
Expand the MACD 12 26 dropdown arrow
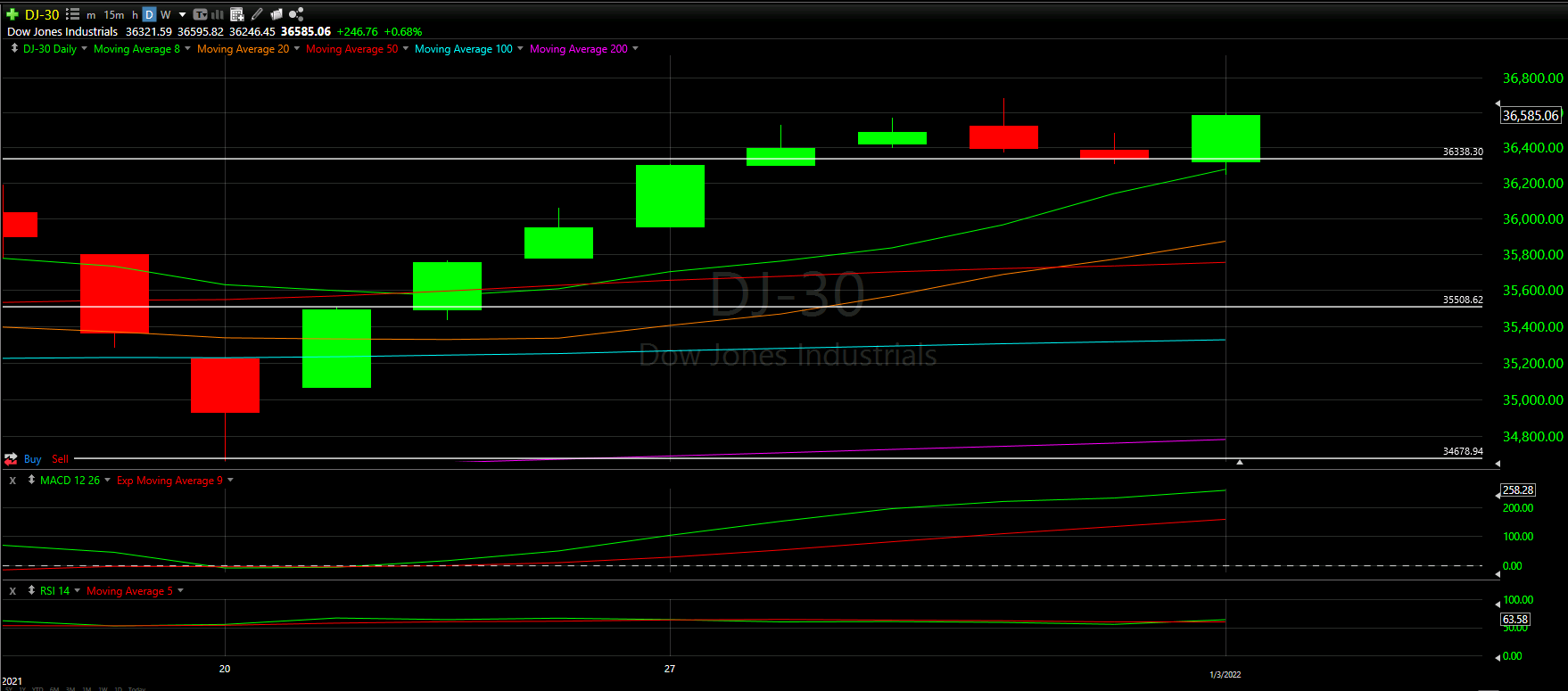click(x=108, y=480)
